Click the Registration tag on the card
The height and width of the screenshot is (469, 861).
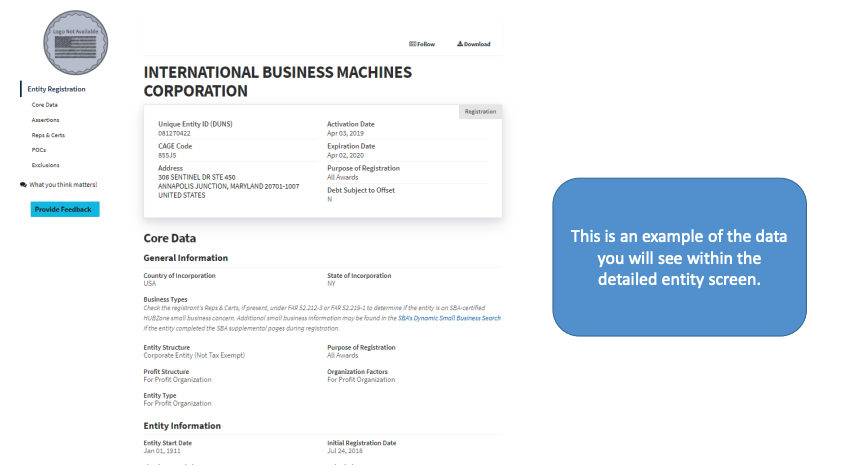point(480,111)
